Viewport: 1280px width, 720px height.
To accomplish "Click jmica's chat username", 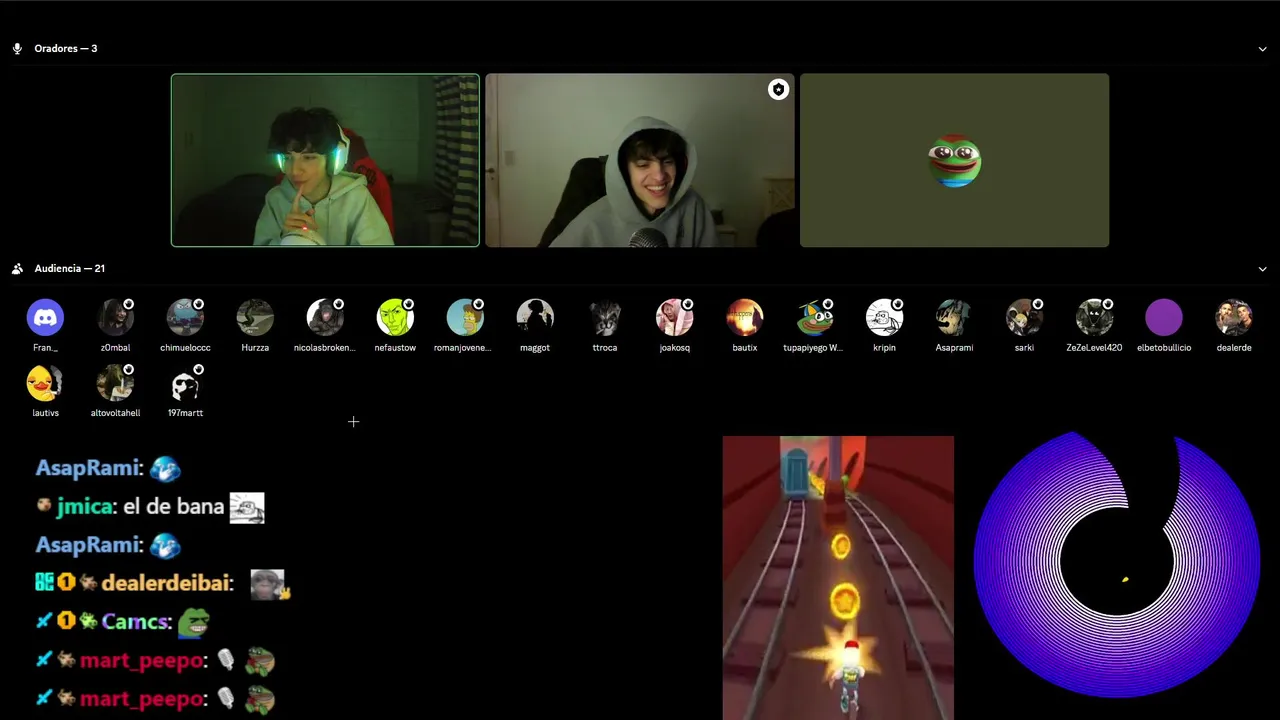I will [x=84, y=506].
